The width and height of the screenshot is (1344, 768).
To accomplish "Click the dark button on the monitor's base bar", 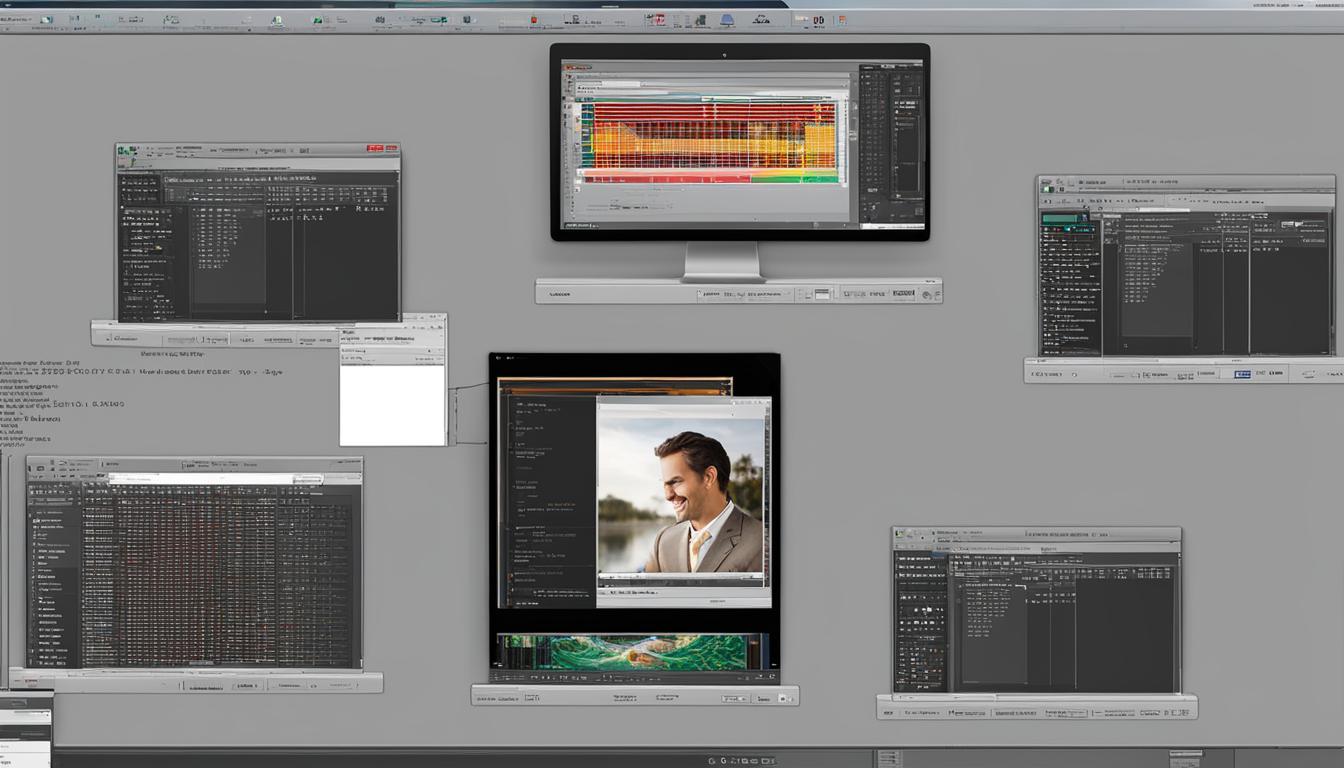I will [903, 294].
